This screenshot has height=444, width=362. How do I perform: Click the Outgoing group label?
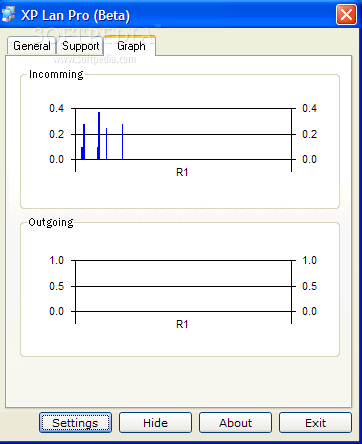51,222
